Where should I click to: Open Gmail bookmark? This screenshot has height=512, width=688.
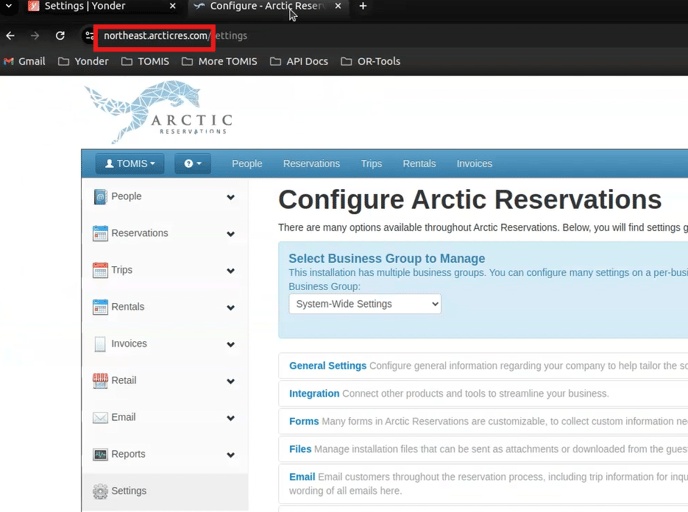(25, 61)
